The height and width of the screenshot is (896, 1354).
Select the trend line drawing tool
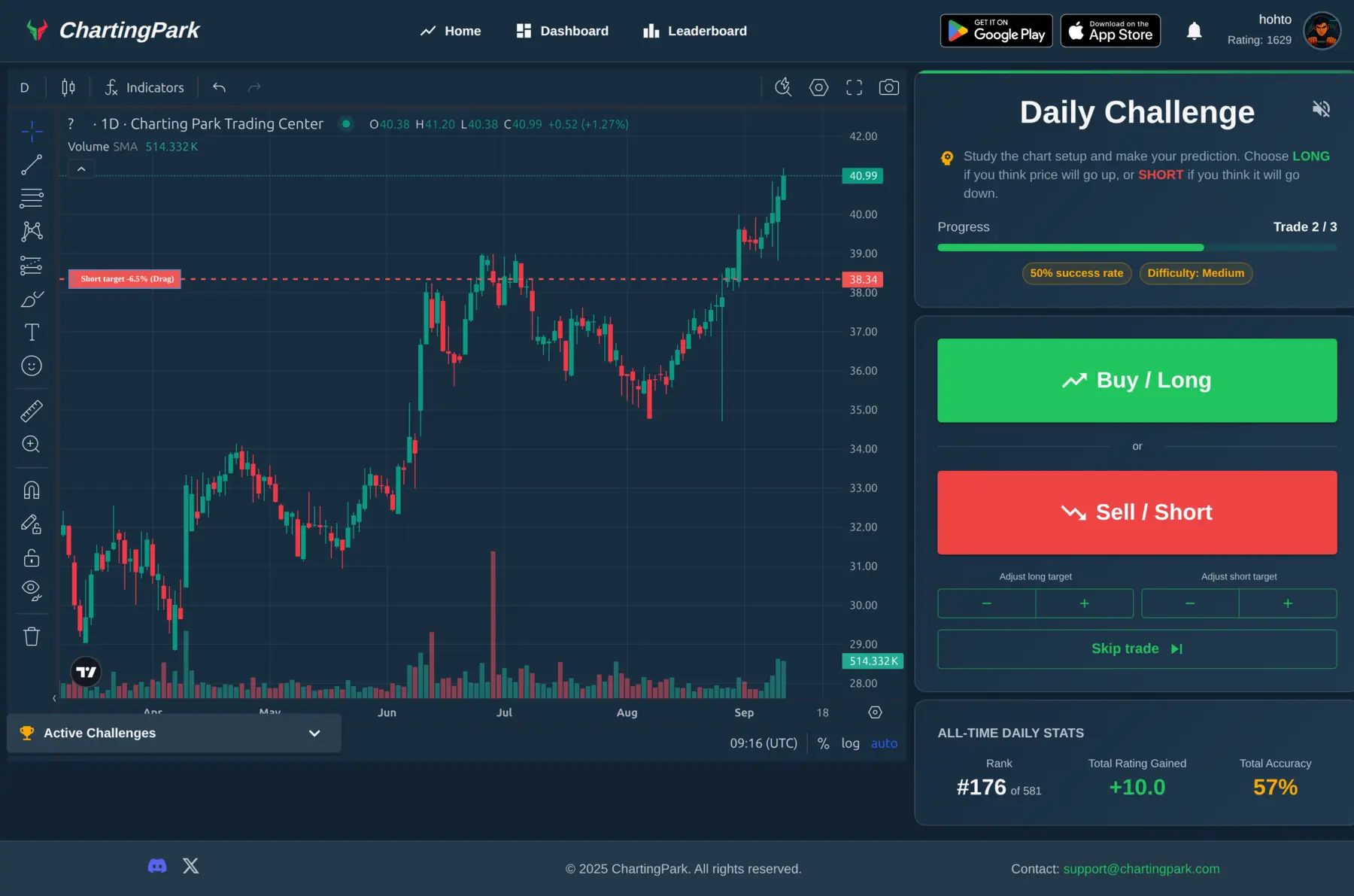point(32,165)
